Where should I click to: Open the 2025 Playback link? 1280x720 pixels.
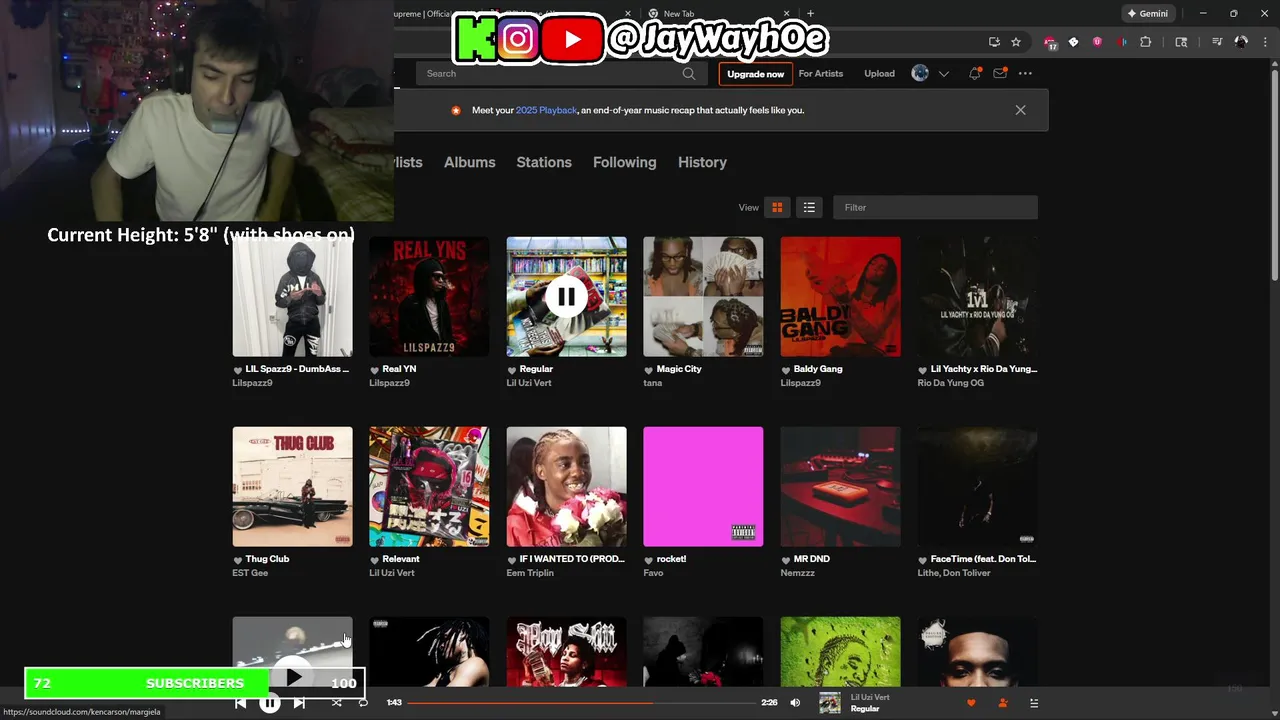tap(546, 110)
